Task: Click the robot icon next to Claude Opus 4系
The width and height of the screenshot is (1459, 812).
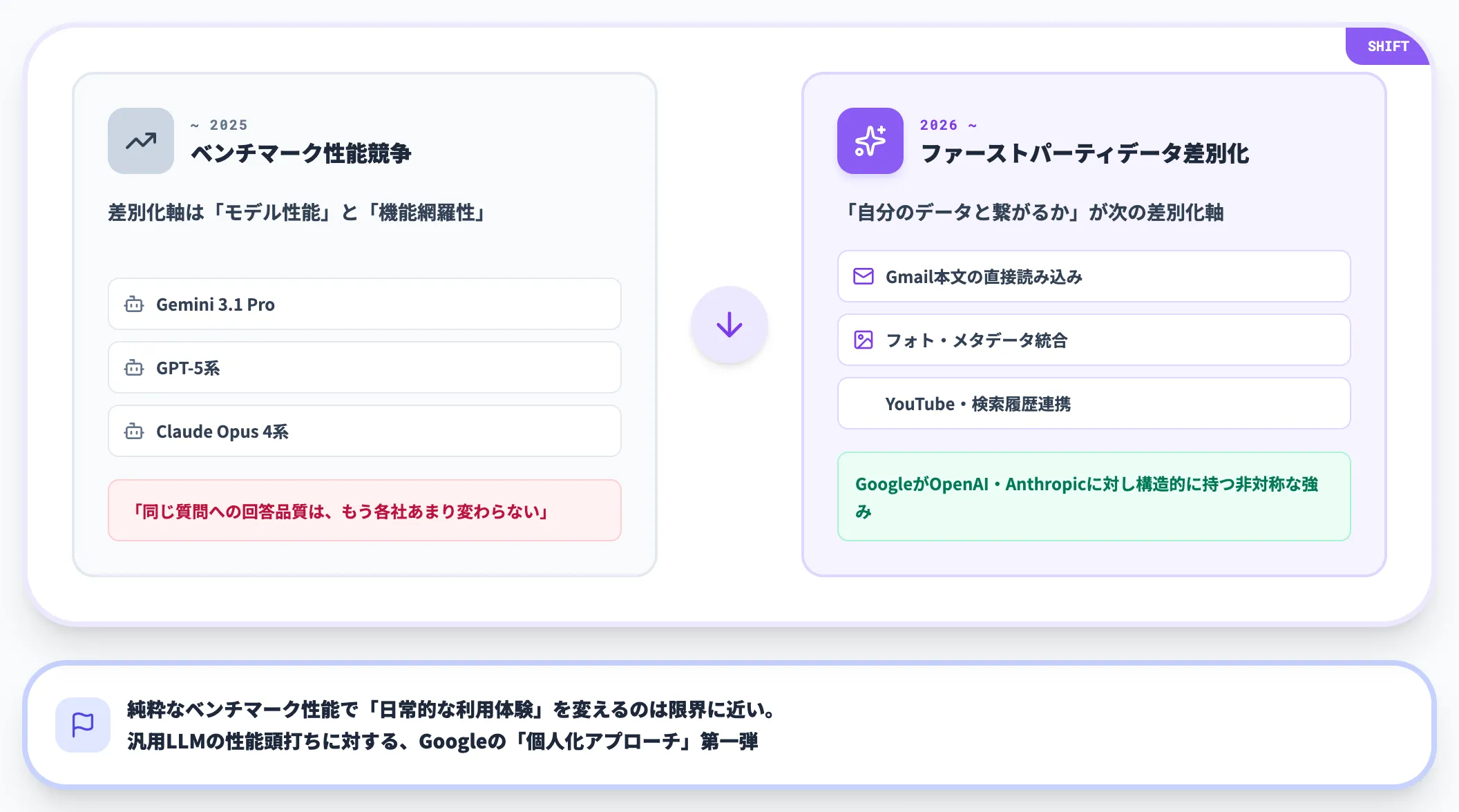Action: (x=134, y=432)
